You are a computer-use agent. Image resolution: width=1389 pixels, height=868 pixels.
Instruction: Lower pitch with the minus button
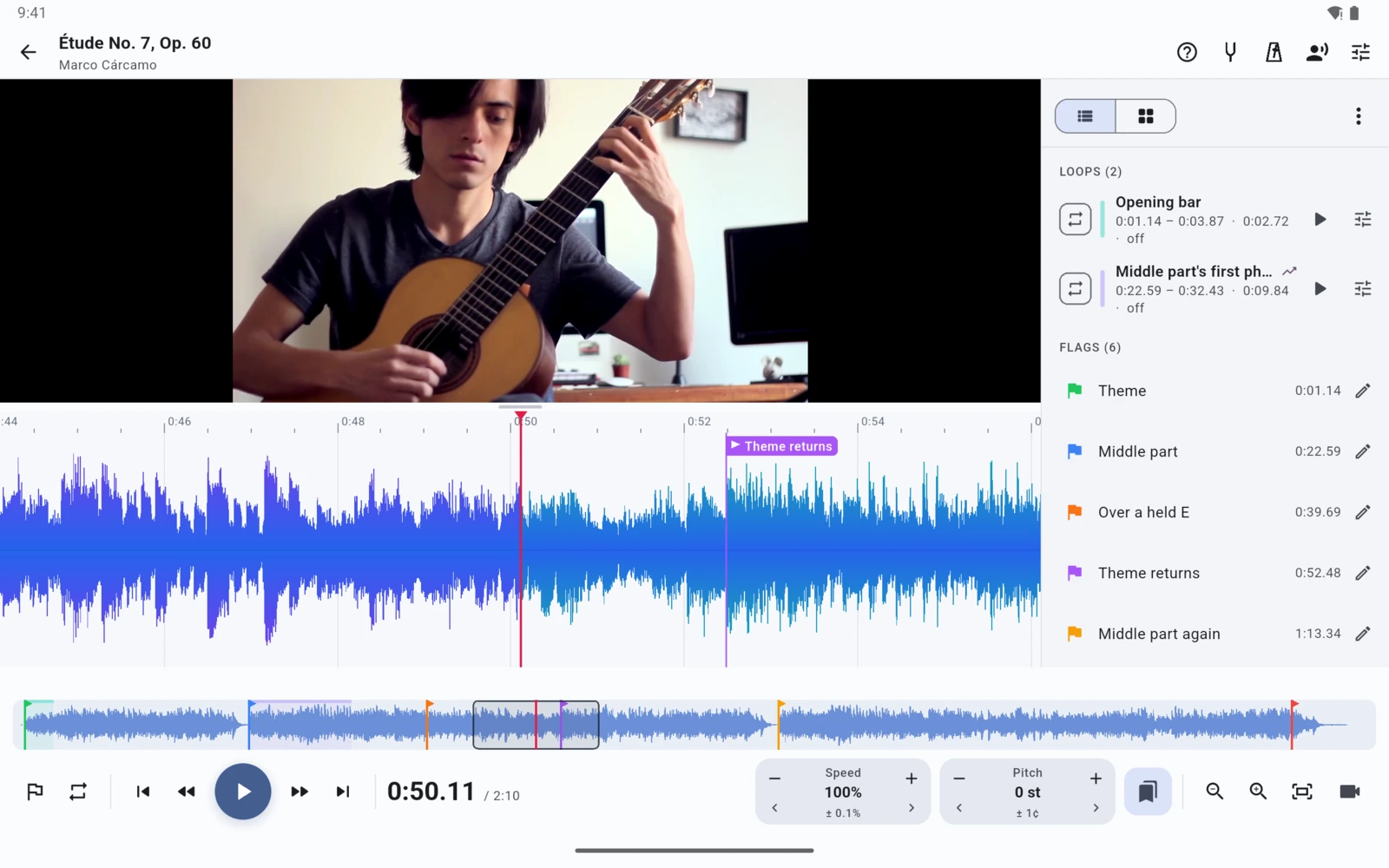959,779
